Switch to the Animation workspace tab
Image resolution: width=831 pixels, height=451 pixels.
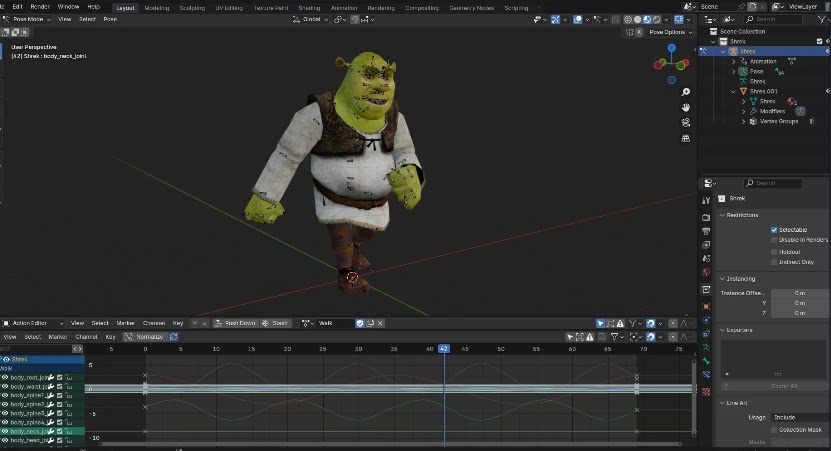coord(343,8)
